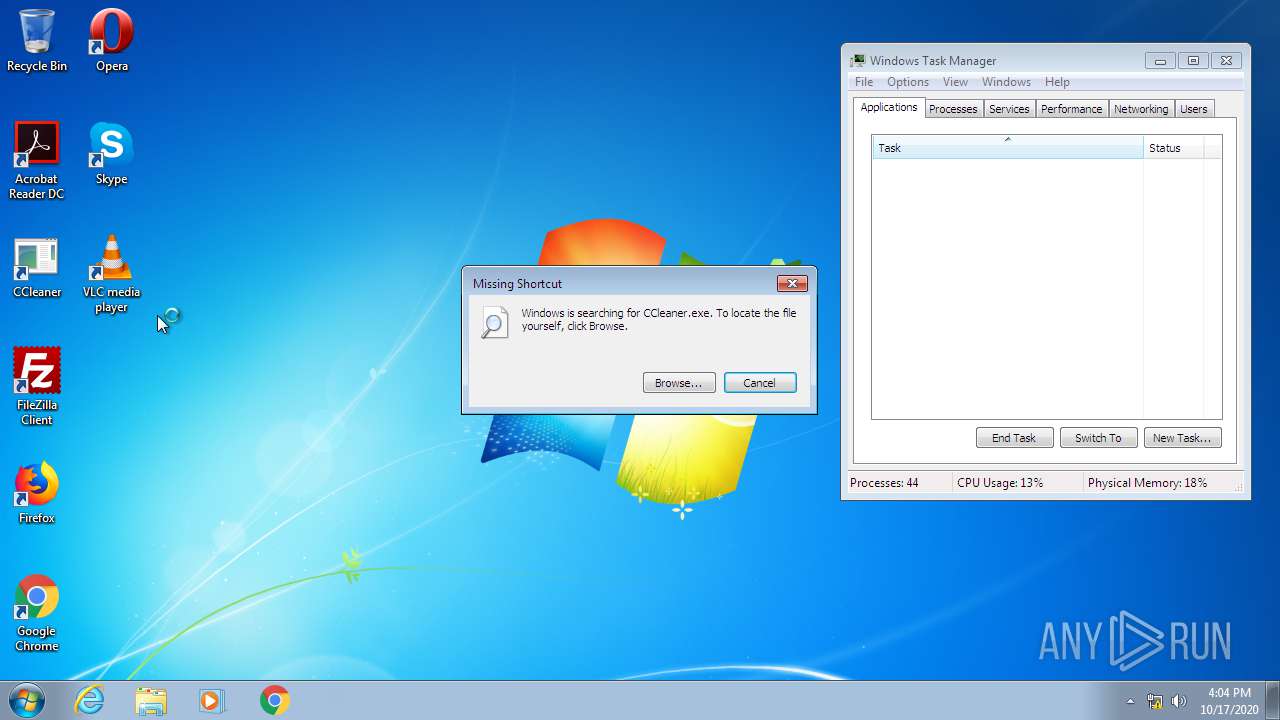The image size is (1280, 720).
Task: Select the Acrobat Reader DC icon
Action: point(37,160)
